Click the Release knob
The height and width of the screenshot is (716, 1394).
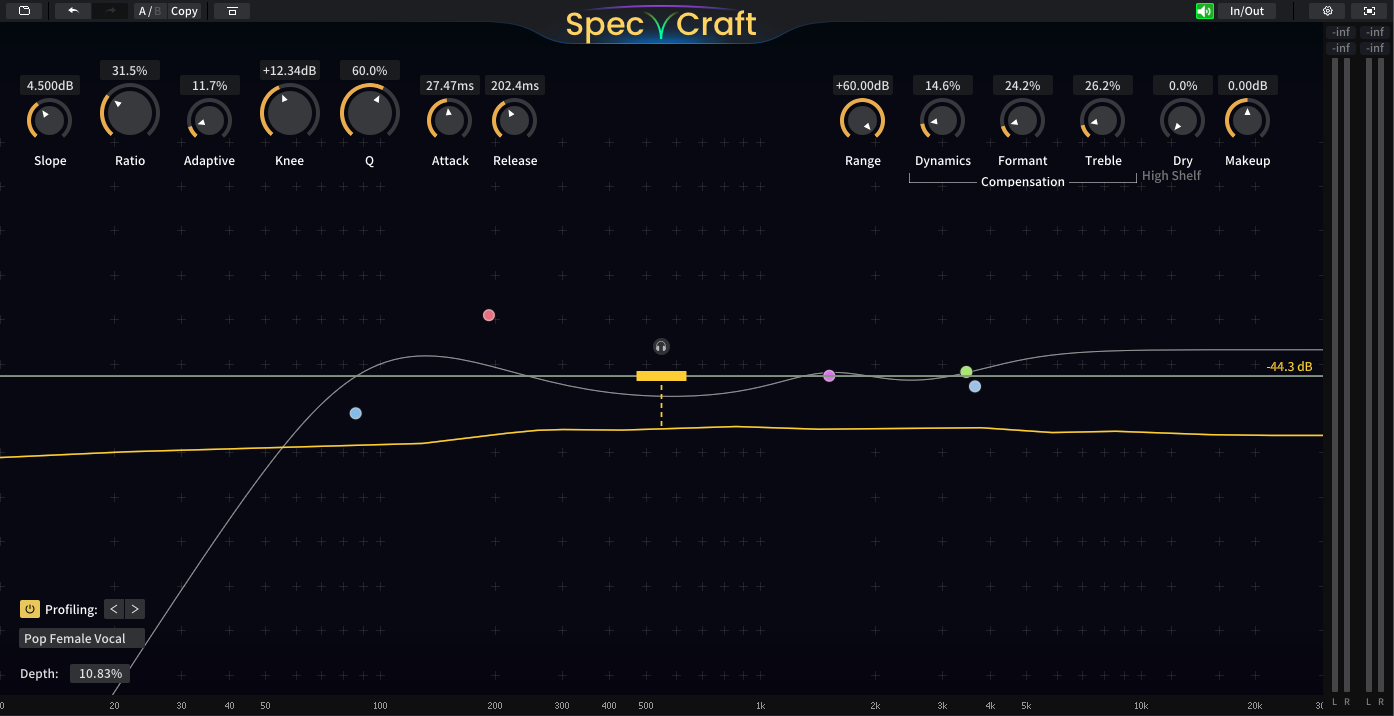pos(515,121)
